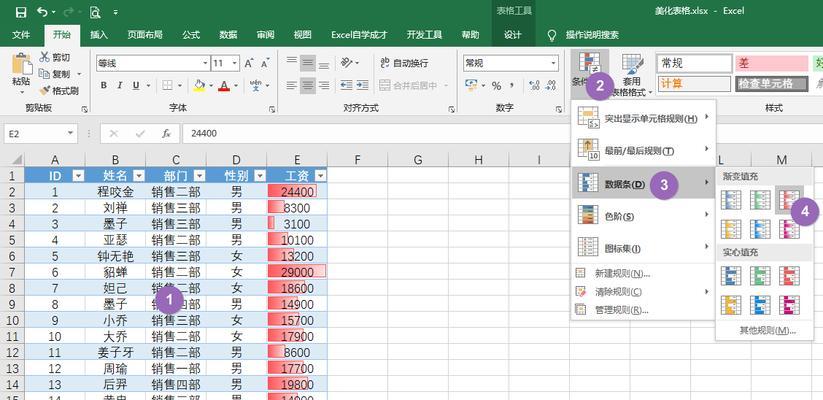The image size is (823, 400).
Task: Increase the indent of the cell
Action: (362, 85)
